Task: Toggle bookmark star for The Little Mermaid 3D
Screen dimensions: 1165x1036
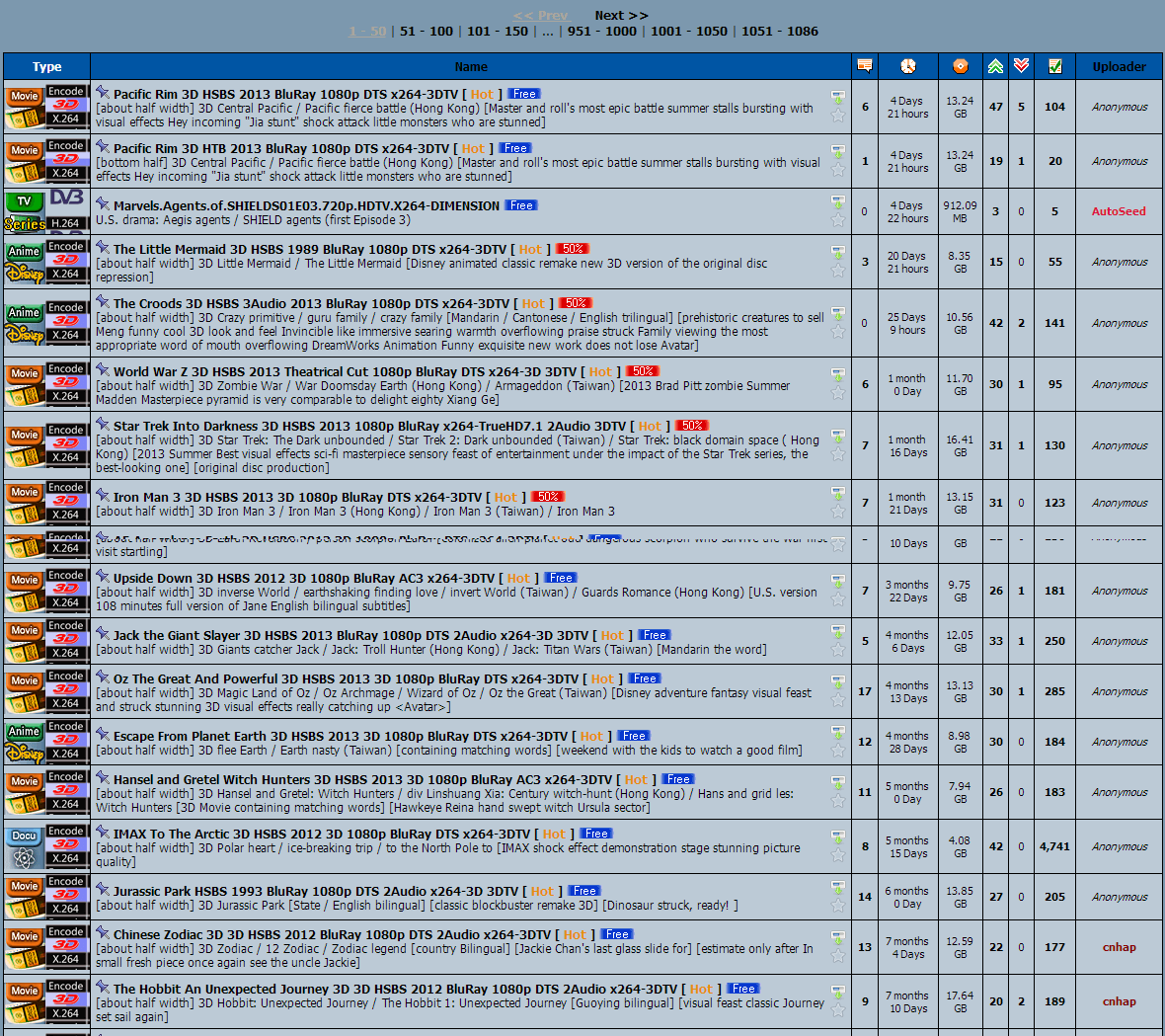Action: (838, 272)
